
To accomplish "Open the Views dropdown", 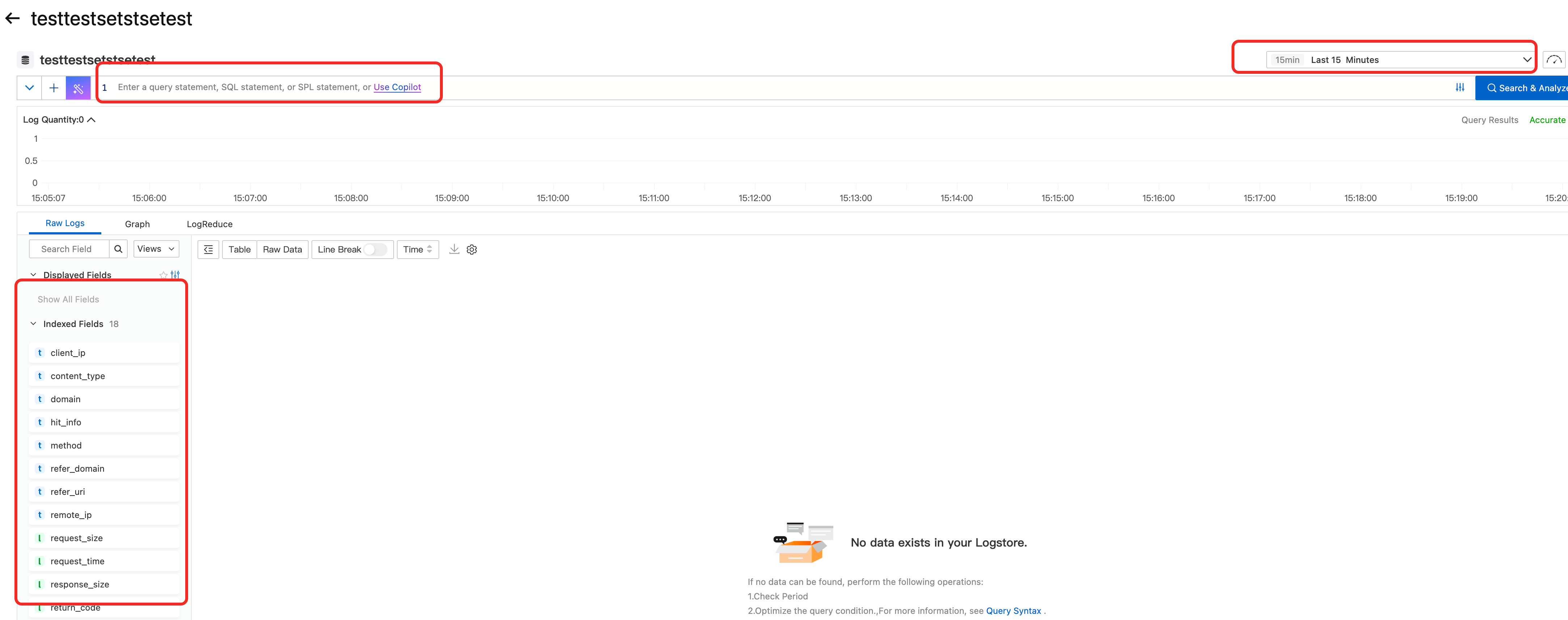I will click(156, 249).
